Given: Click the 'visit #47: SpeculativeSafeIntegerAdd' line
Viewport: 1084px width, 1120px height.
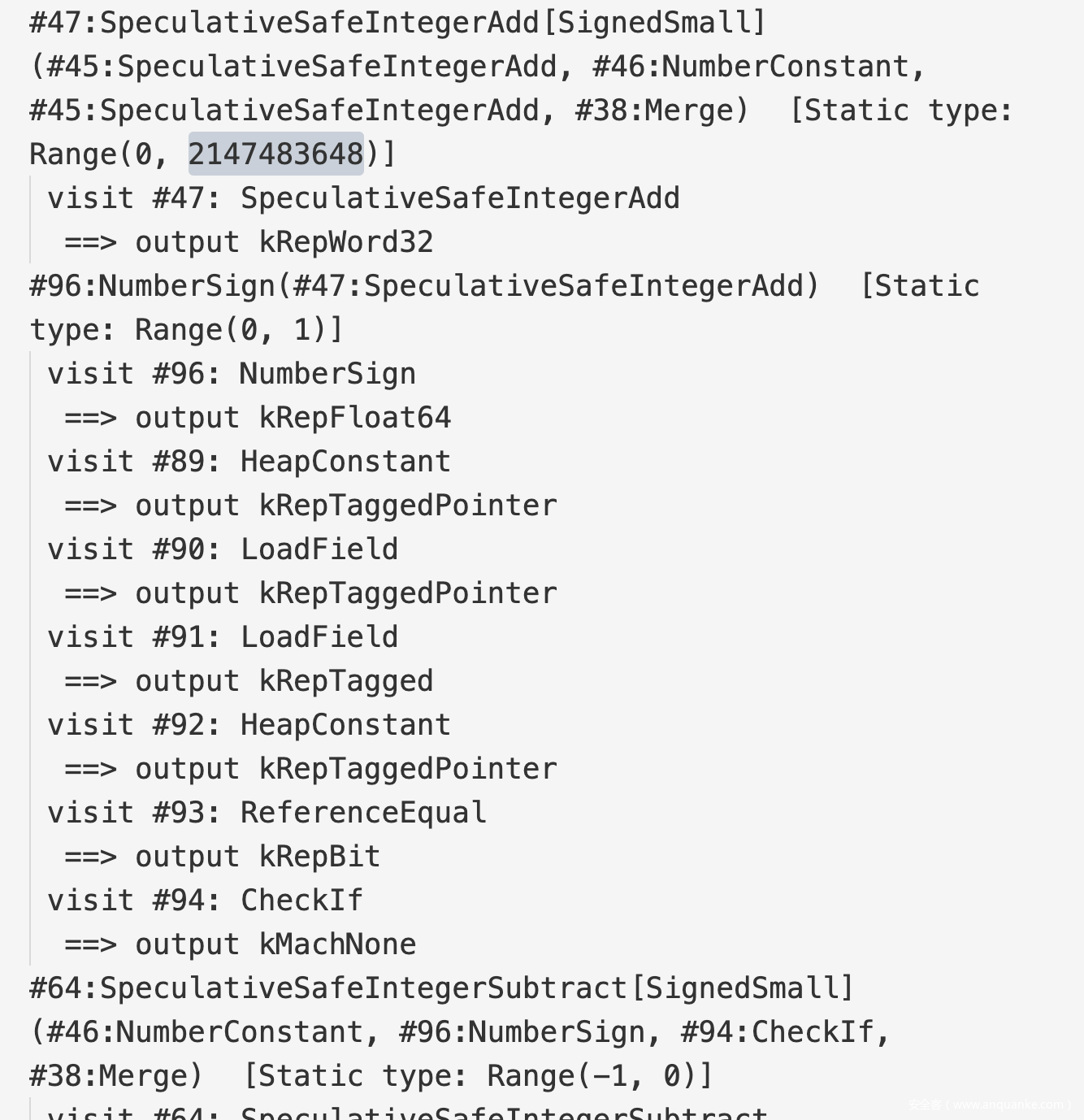Looking at the screenshot, I should pos(363,198).
